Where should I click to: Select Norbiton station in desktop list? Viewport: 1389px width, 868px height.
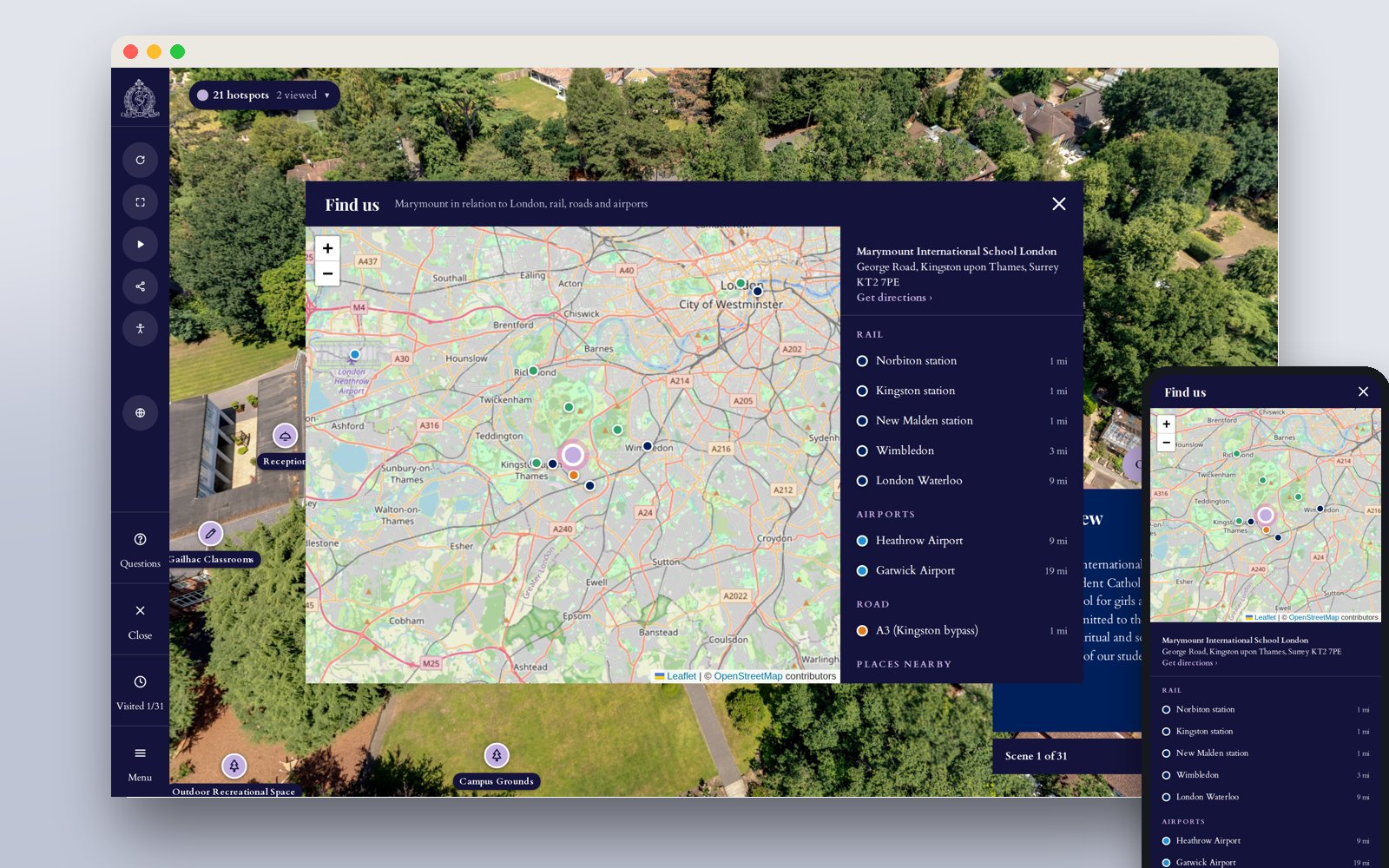pyautogui.click(x=962, y=361)
